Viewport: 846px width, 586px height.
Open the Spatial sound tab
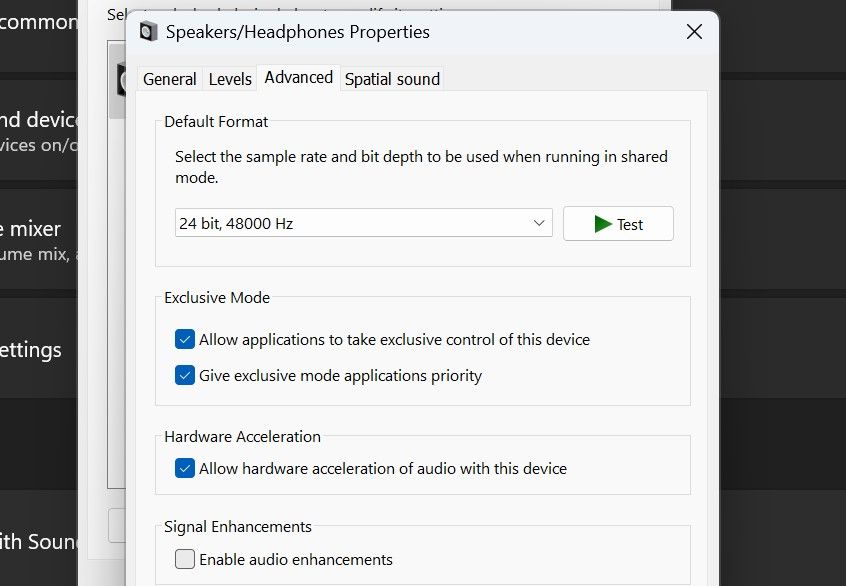(391, 78)
